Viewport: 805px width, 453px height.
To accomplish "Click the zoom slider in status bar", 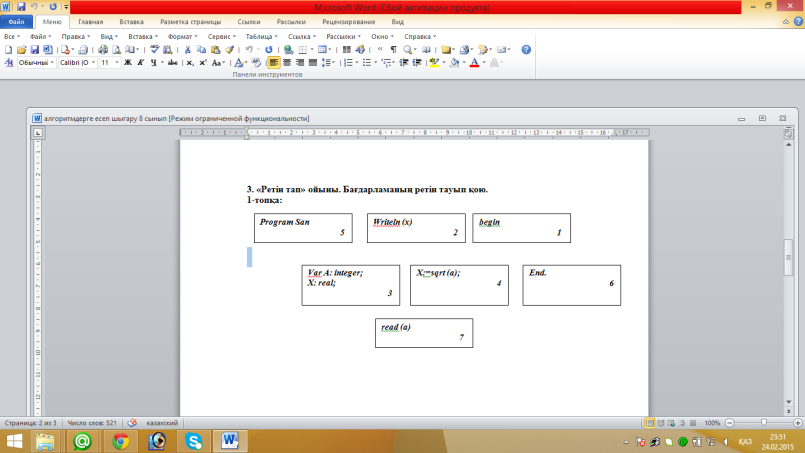I will coord(763,423).
